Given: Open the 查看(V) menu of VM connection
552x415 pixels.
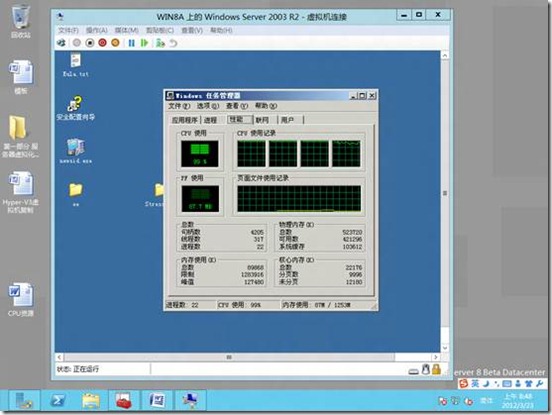Looking at the screenshot, I should click(192, 30).
